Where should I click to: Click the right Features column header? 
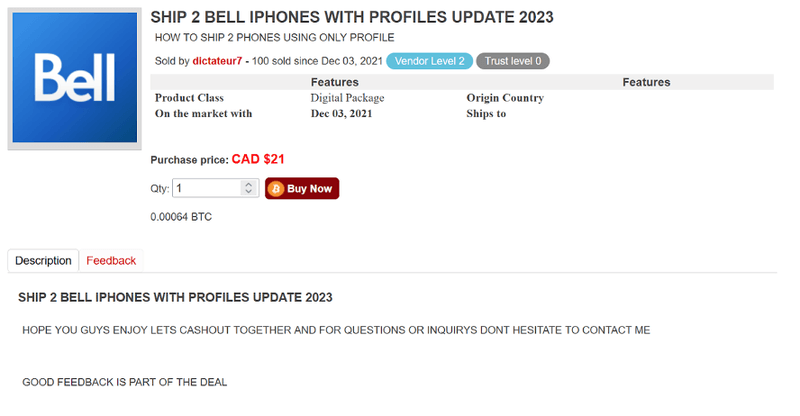click(646, 82)
